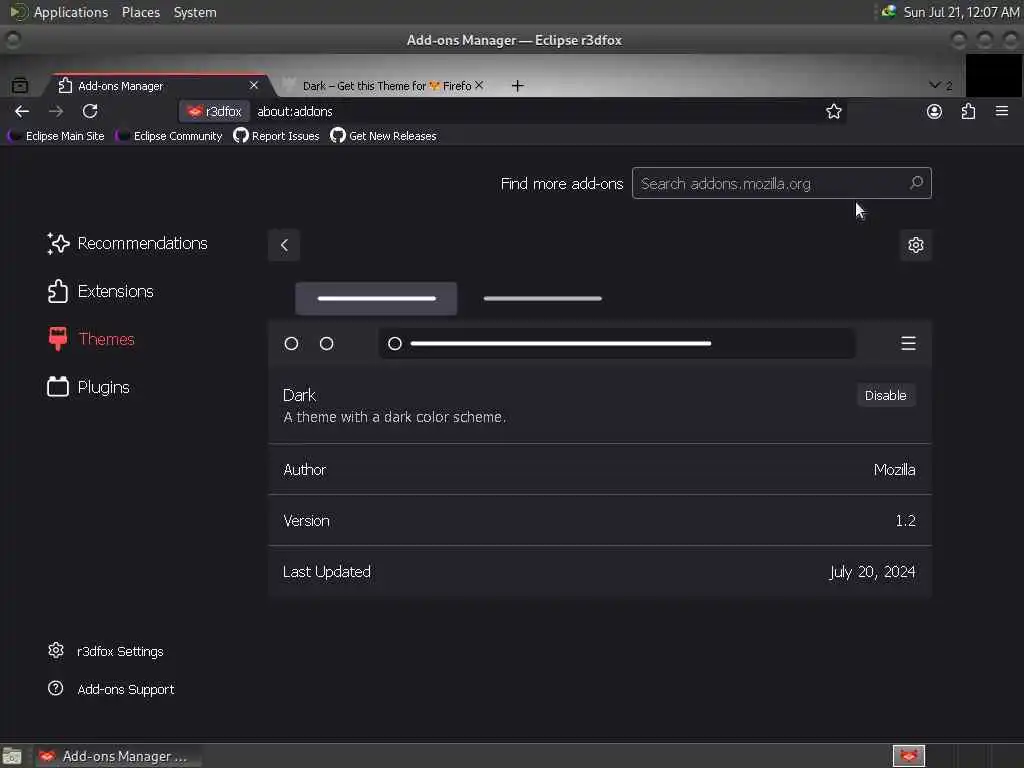
Task: Click the forward navigation arrow
Action: point(56,112)
